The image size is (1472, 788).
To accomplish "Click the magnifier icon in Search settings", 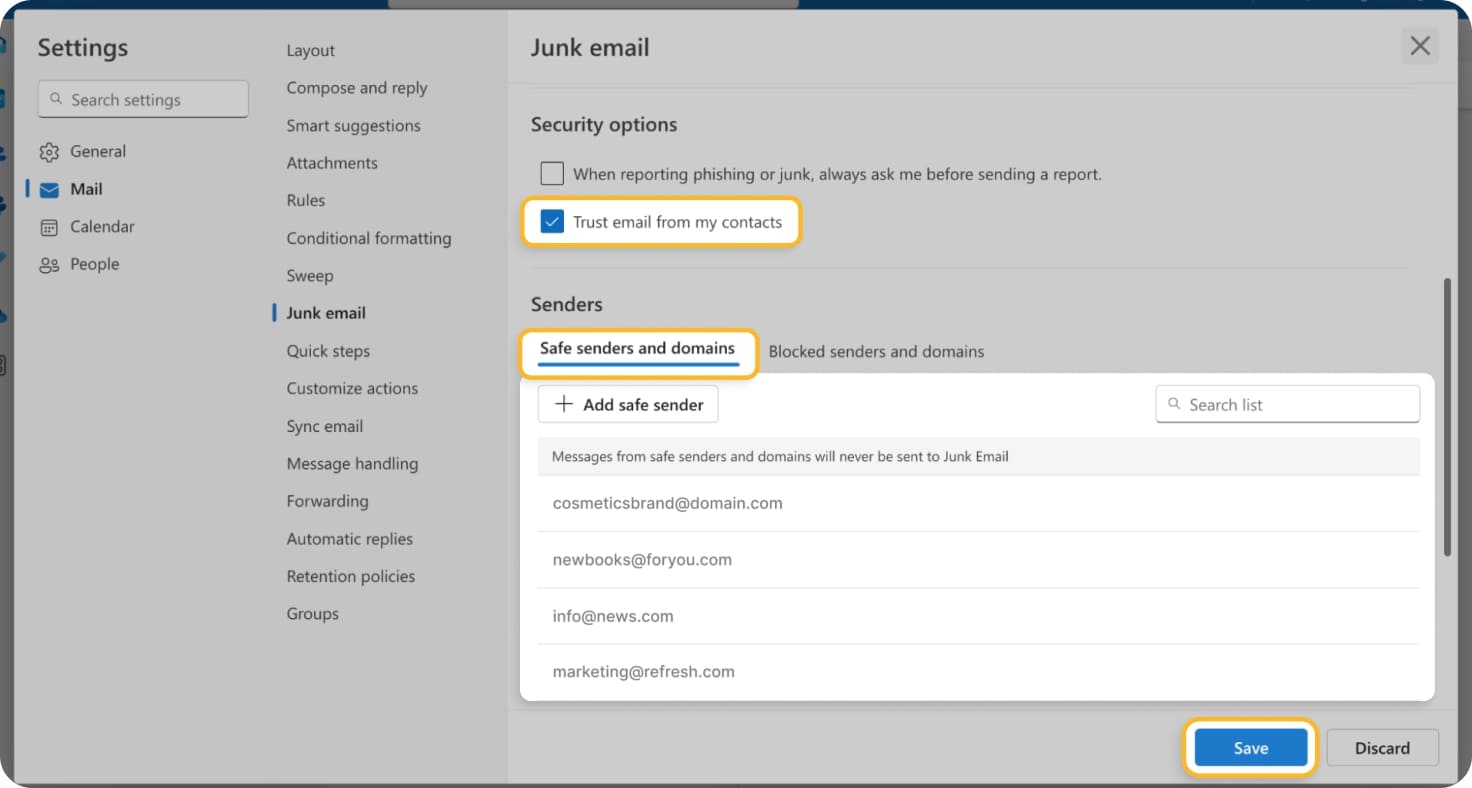I will (57, 99).
